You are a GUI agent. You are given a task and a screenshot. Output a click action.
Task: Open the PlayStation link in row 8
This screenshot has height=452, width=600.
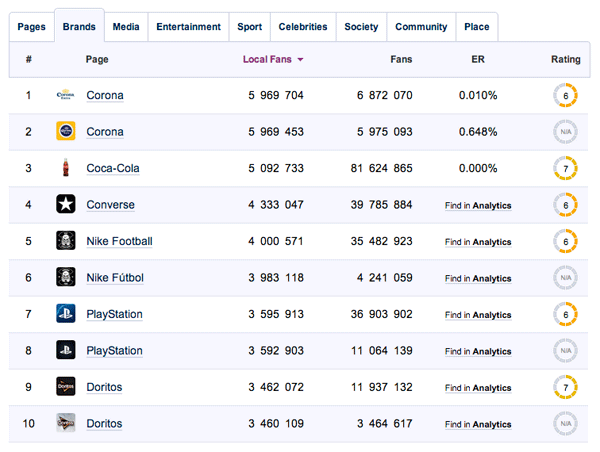(114, 351)
